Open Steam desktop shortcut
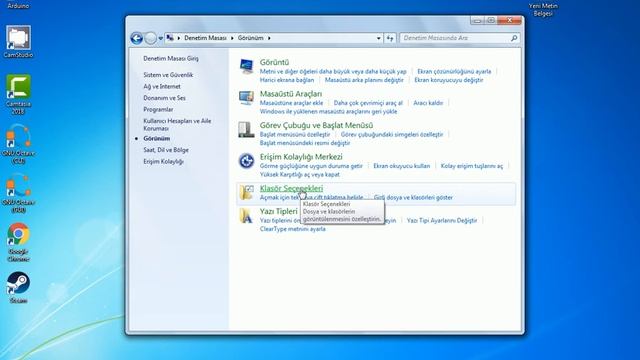This screenshot has width=640, height=360. (18, 288)
